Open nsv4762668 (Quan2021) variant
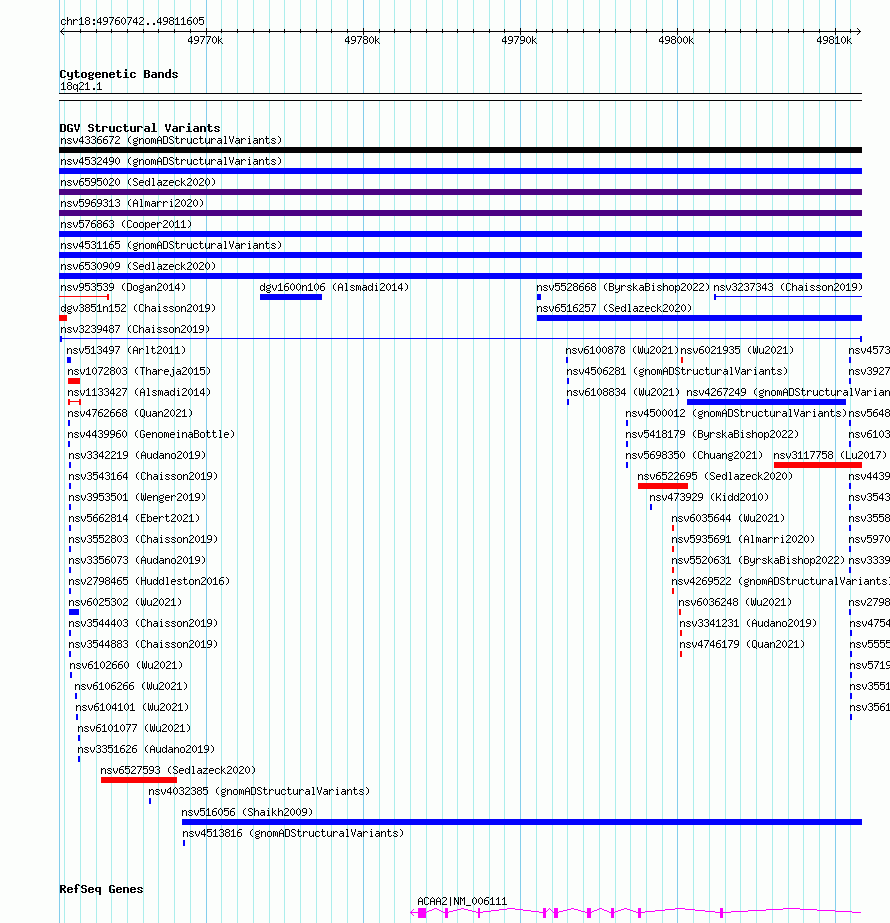Screen dimensions: 890x923 [x=130, y=414]
